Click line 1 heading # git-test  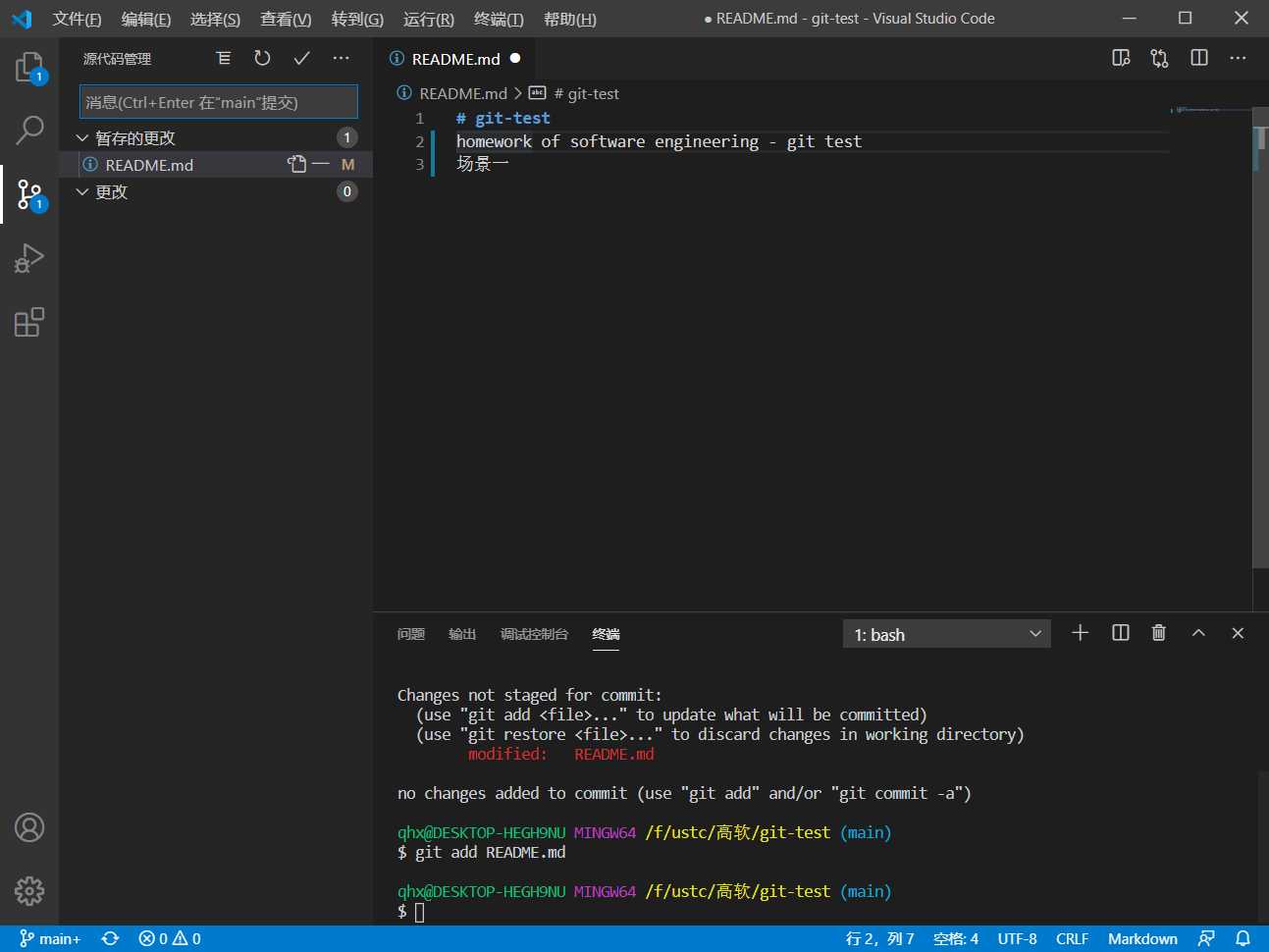point(502,118)
